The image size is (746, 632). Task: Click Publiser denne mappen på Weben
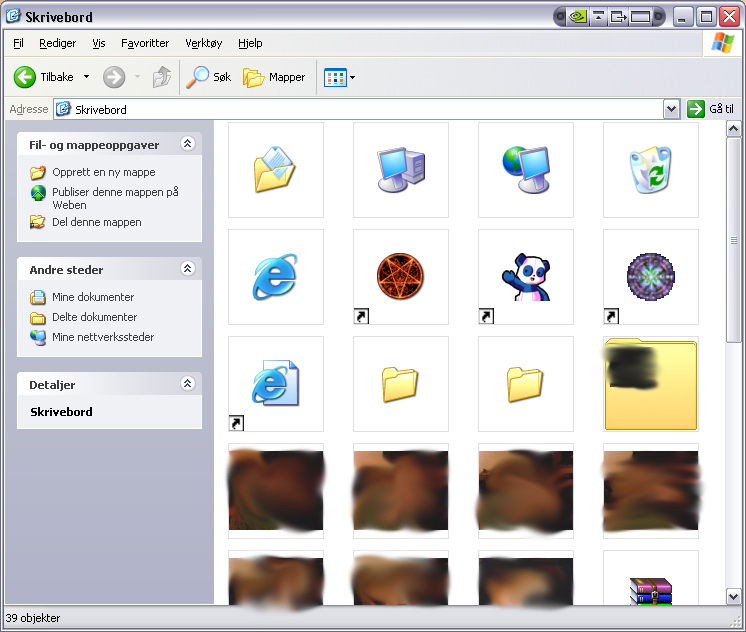click(115, 198)
